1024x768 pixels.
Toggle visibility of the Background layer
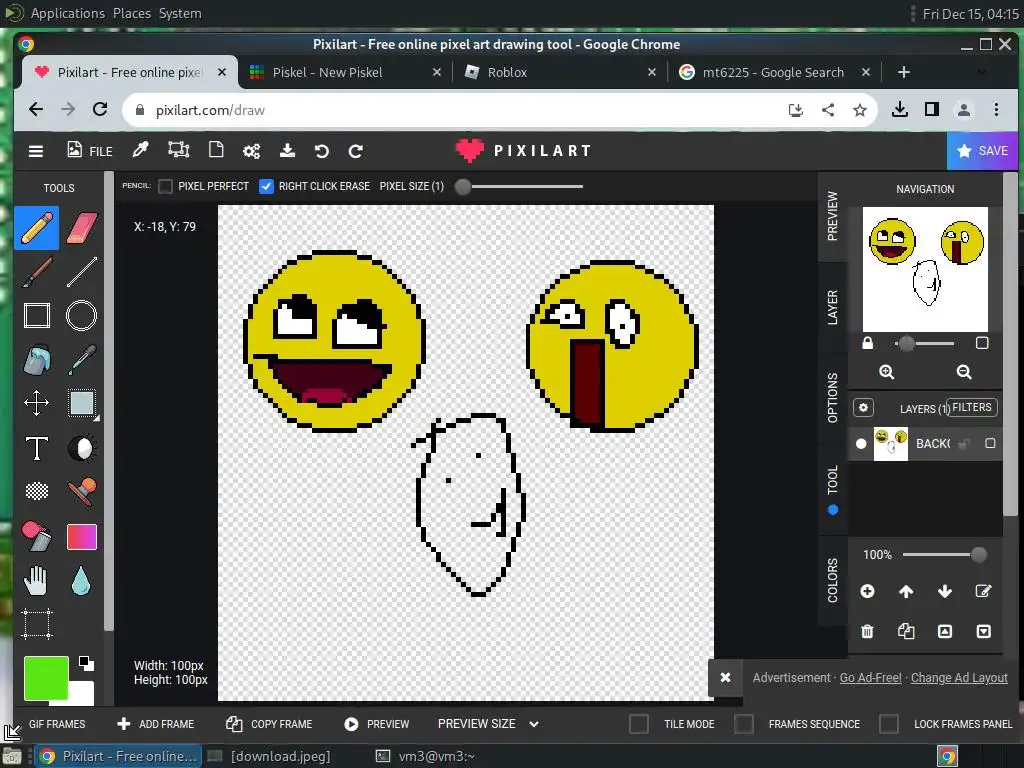861,444
